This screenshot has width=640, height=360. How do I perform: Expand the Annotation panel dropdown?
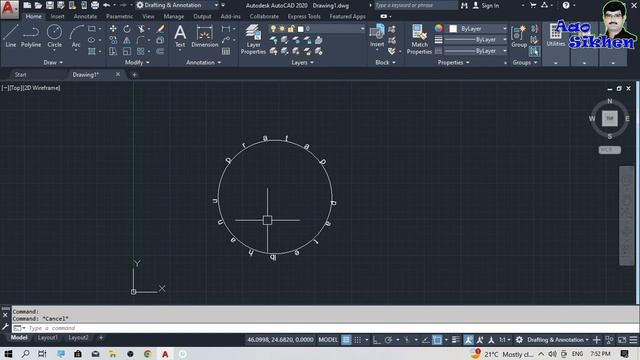203,62
